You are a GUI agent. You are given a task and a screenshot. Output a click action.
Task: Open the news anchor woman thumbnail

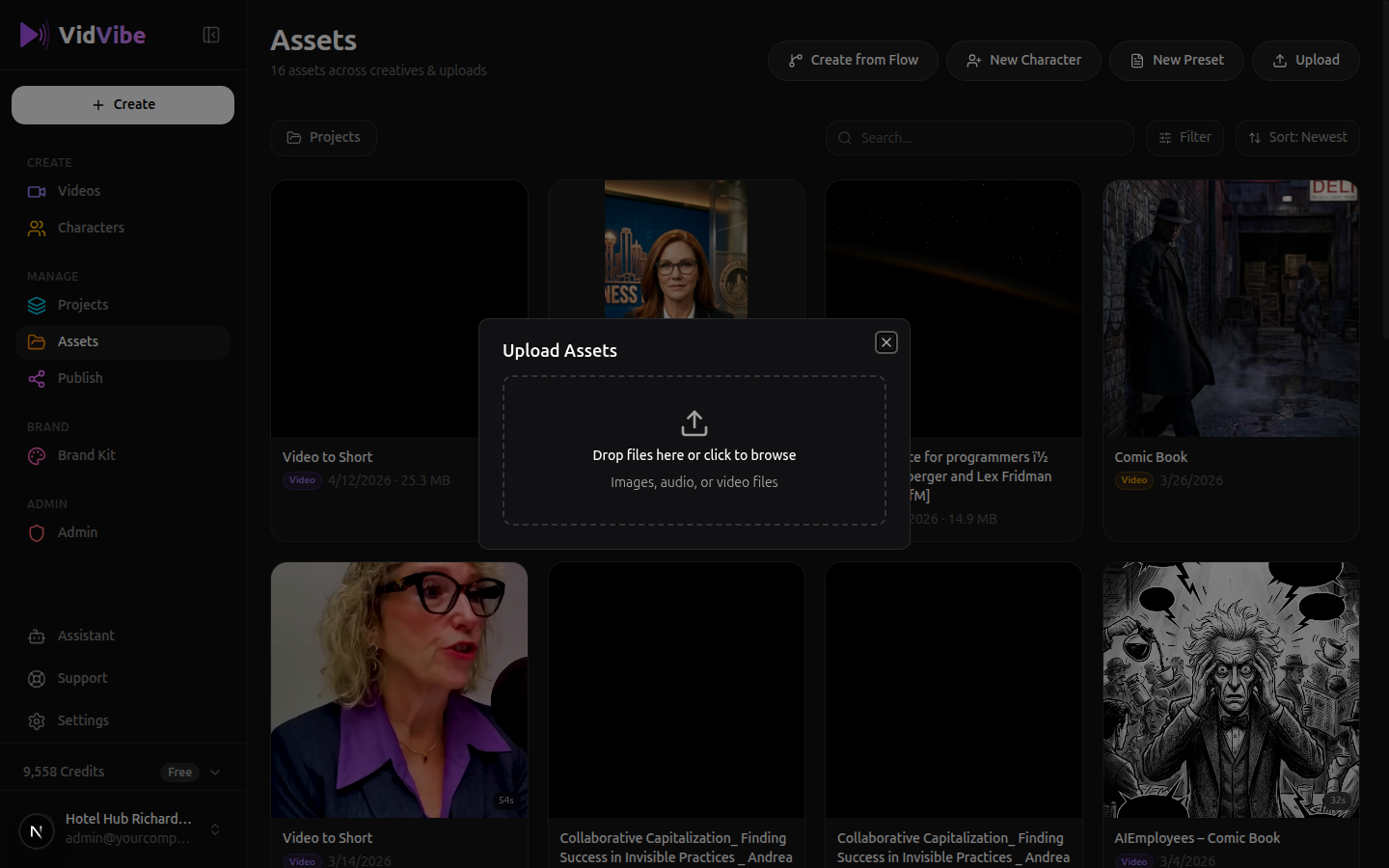point(676,249)
